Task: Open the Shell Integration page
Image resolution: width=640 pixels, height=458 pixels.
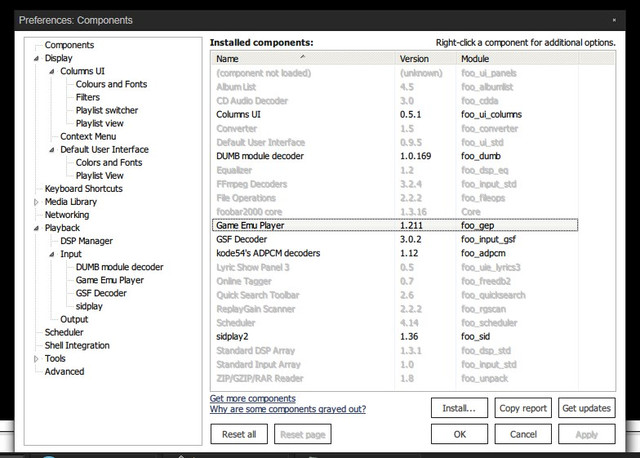Action: 77,345
